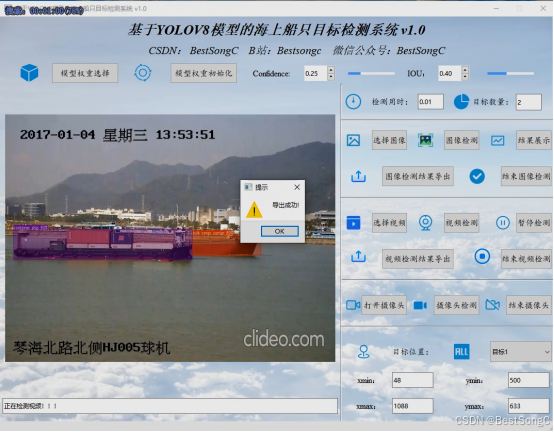
Task: Click the status bar 正在检测视频 field
Action: coord(170,406)
